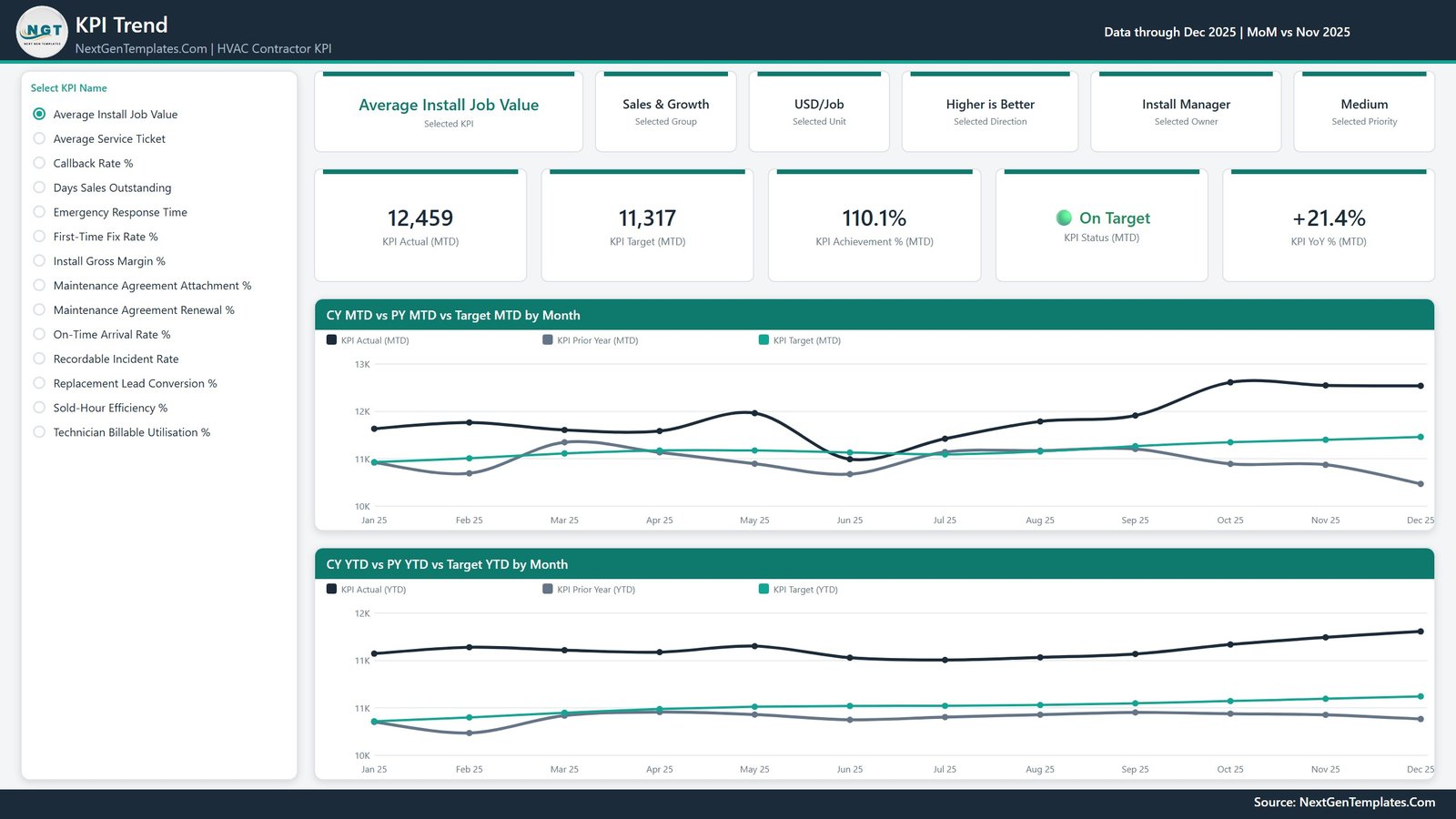This screenshot has height=819, width=1456.
Task: Click the Dec 25 prior year point on MTD chart
Action: (1421, 484)
